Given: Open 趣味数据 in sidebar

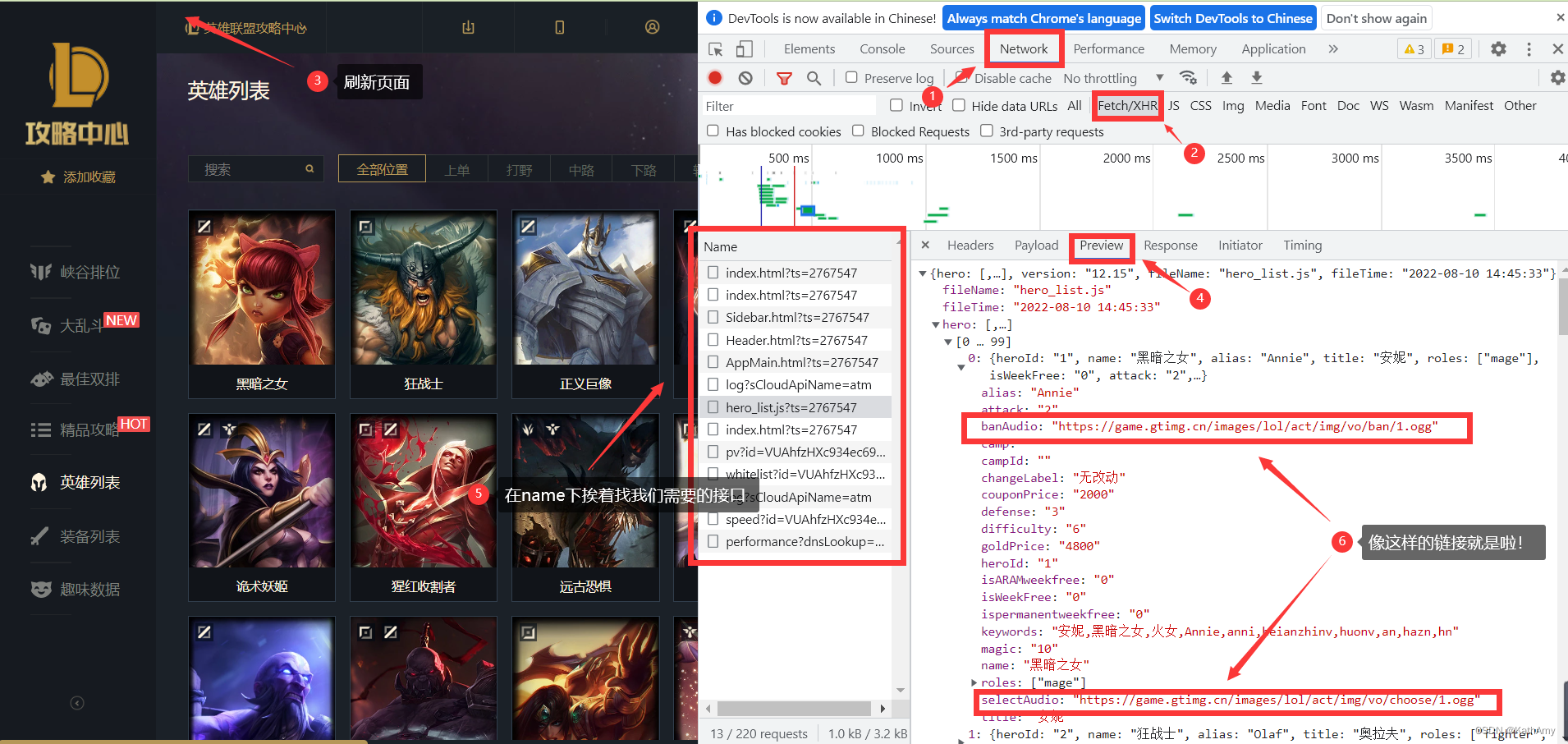Looking at the screenshot, I should coord(76,590).
